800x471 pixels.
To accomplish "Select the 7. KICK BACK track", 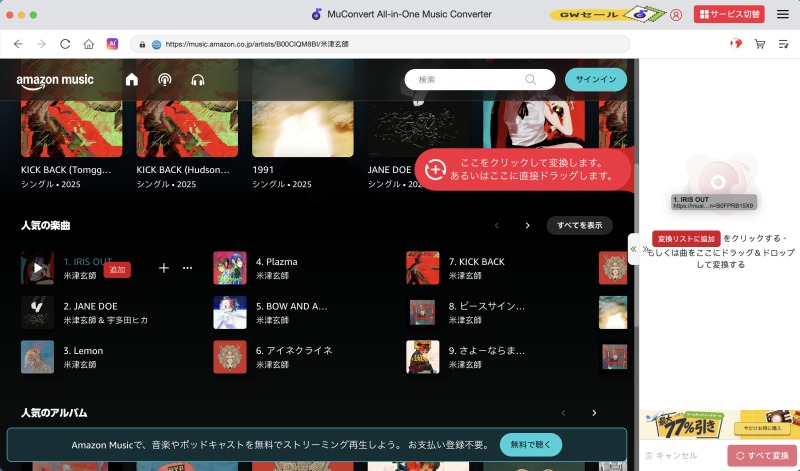I will pyautogui.click(x=477, y=262).
